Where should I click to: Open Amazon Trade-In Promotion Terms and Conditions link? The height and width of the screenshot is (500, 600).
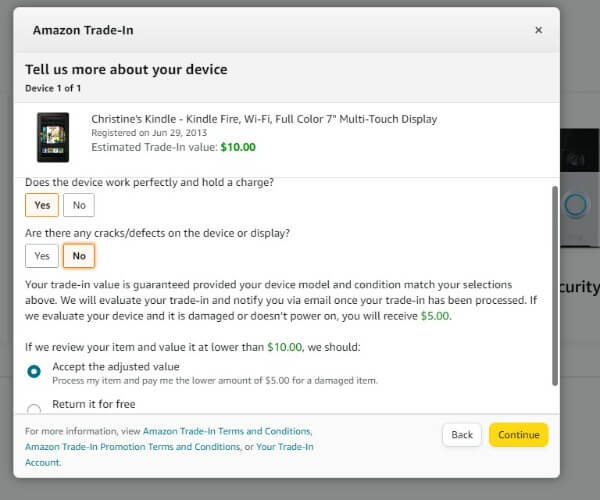133,447
